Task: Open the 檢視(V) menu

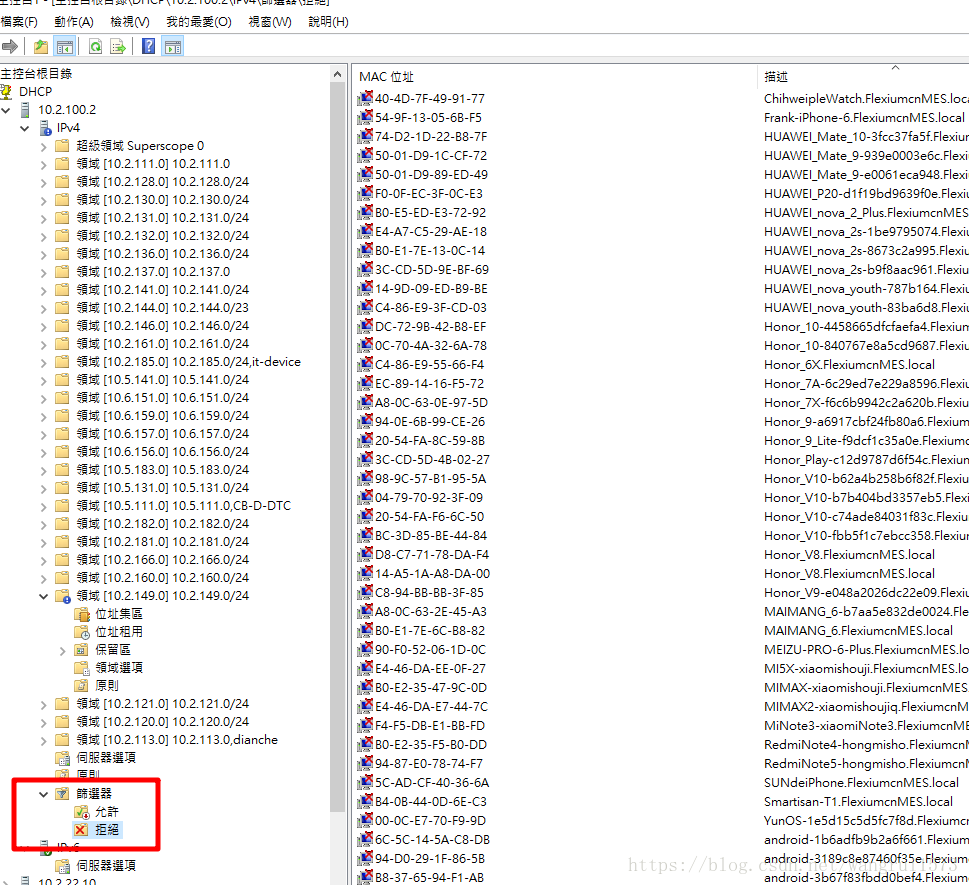Action: (x=130, y=22)
